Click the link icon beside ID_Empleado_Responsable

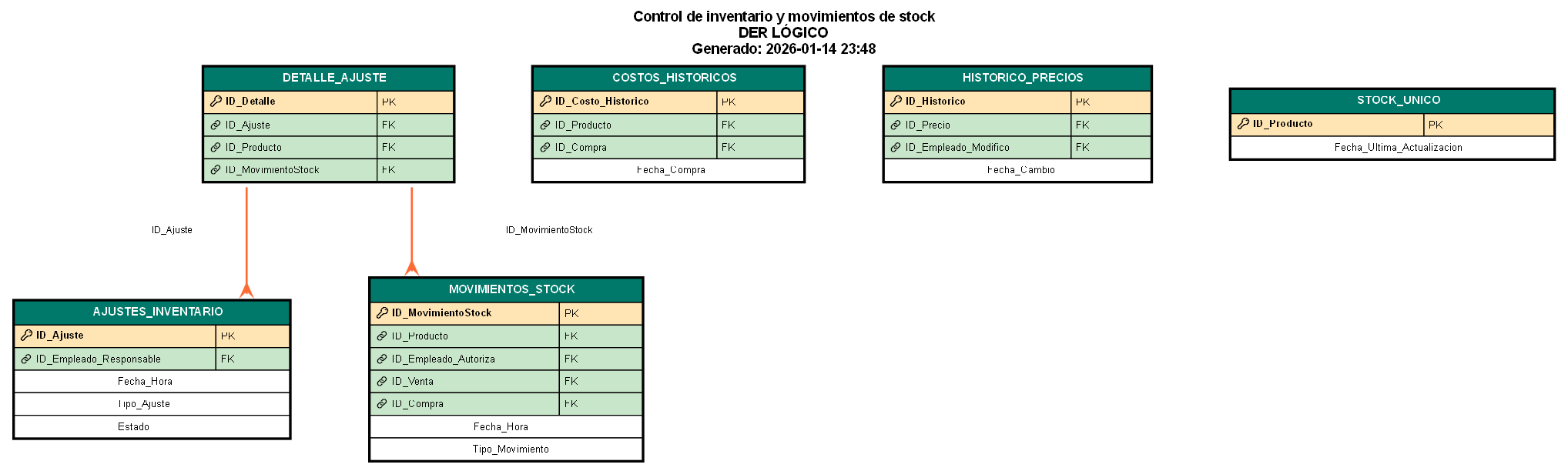click(26, 359)
